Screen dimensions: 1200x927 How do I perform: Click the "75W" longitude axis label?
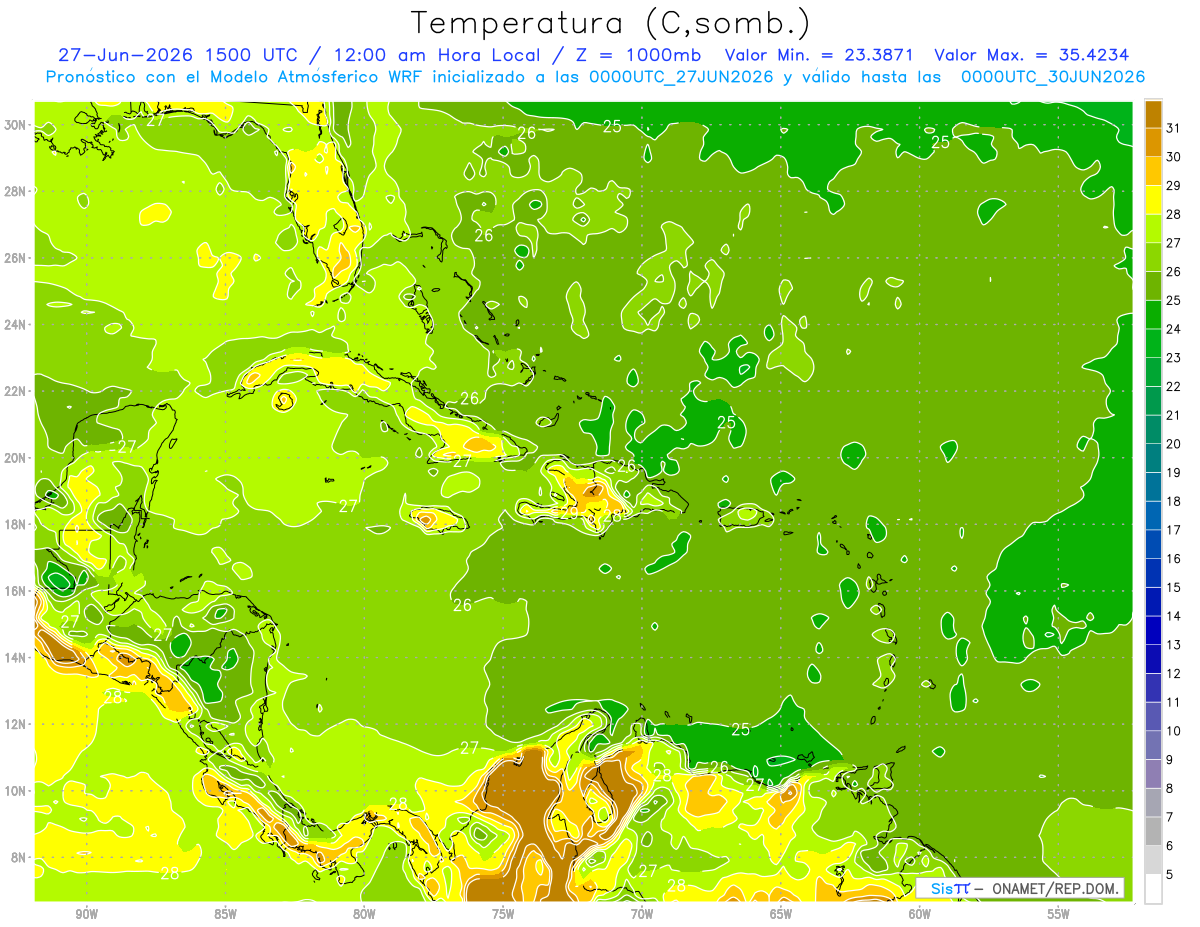503,914
